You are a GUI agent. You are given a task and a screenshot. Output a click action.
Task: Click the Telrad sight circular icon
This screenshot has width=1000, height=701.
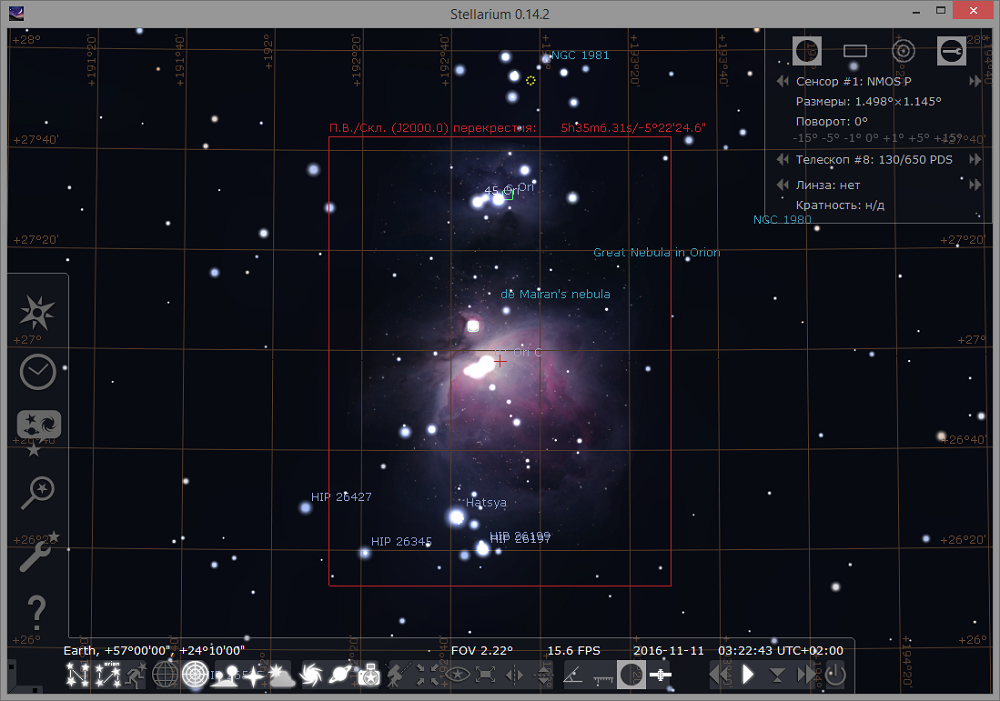903,50
